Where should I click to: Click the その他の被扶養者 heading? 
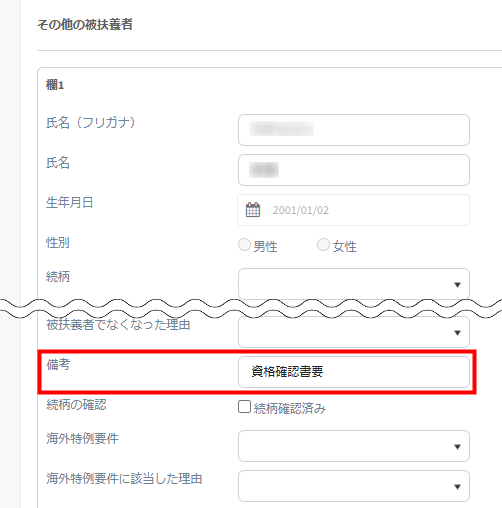click(x=85, y=25)
